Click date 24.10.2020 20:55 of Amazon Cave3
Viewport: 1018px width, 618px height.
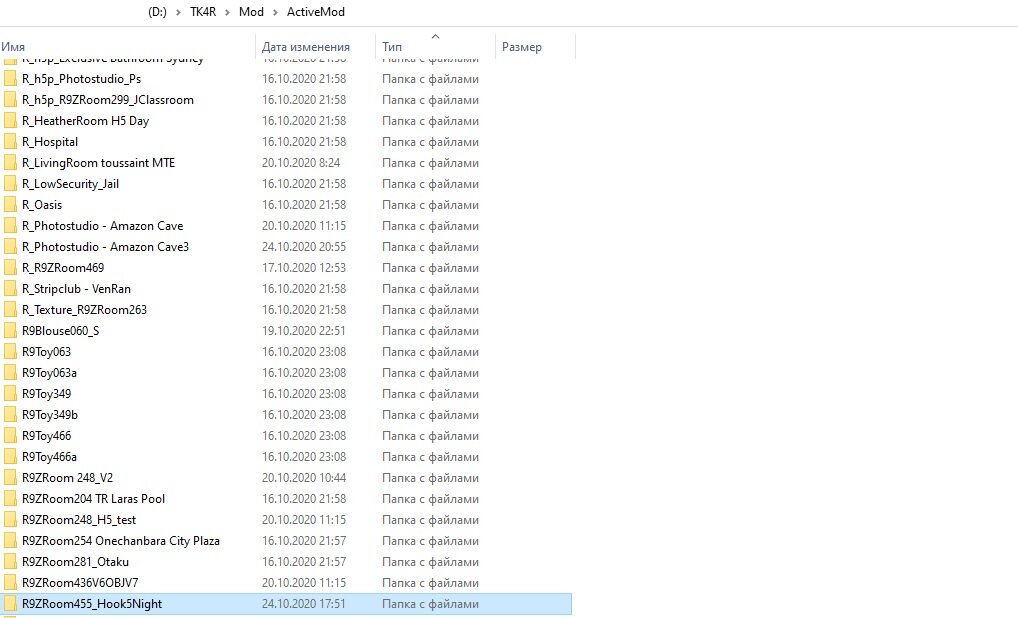pyautogui.click(x=304, y=247)
